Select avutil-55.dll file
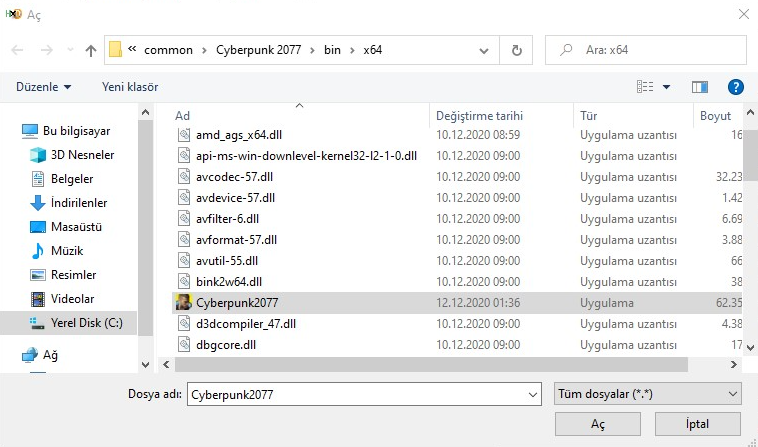The width and height of the screenshot is (758, 447). click(227, 261)
